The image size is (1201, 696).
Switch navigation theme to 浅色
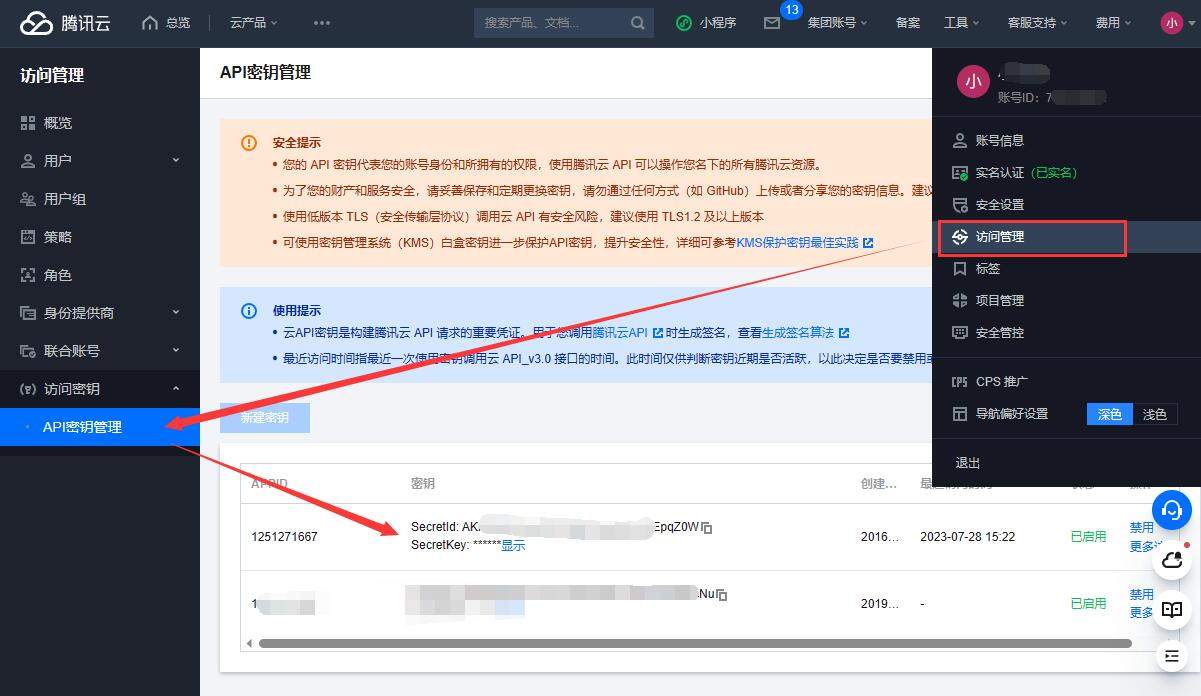pyautogui.click(x=1154, y=414)
